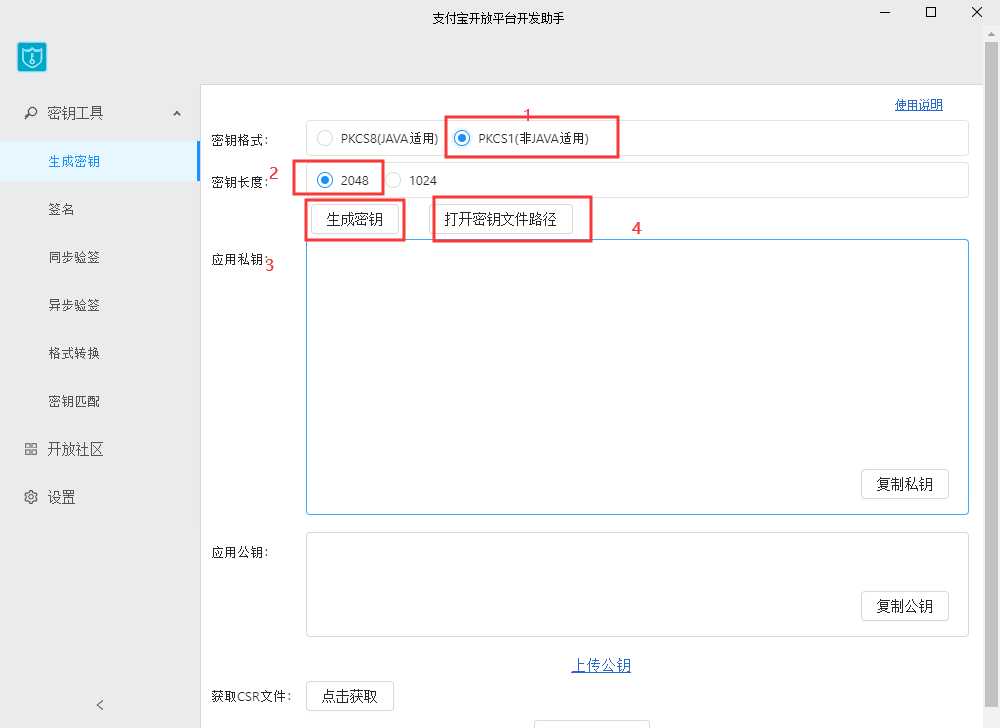This screenshot has width=1000, height=728.
Task: Click the 设置 gear icon
Action: pos(31,497)
